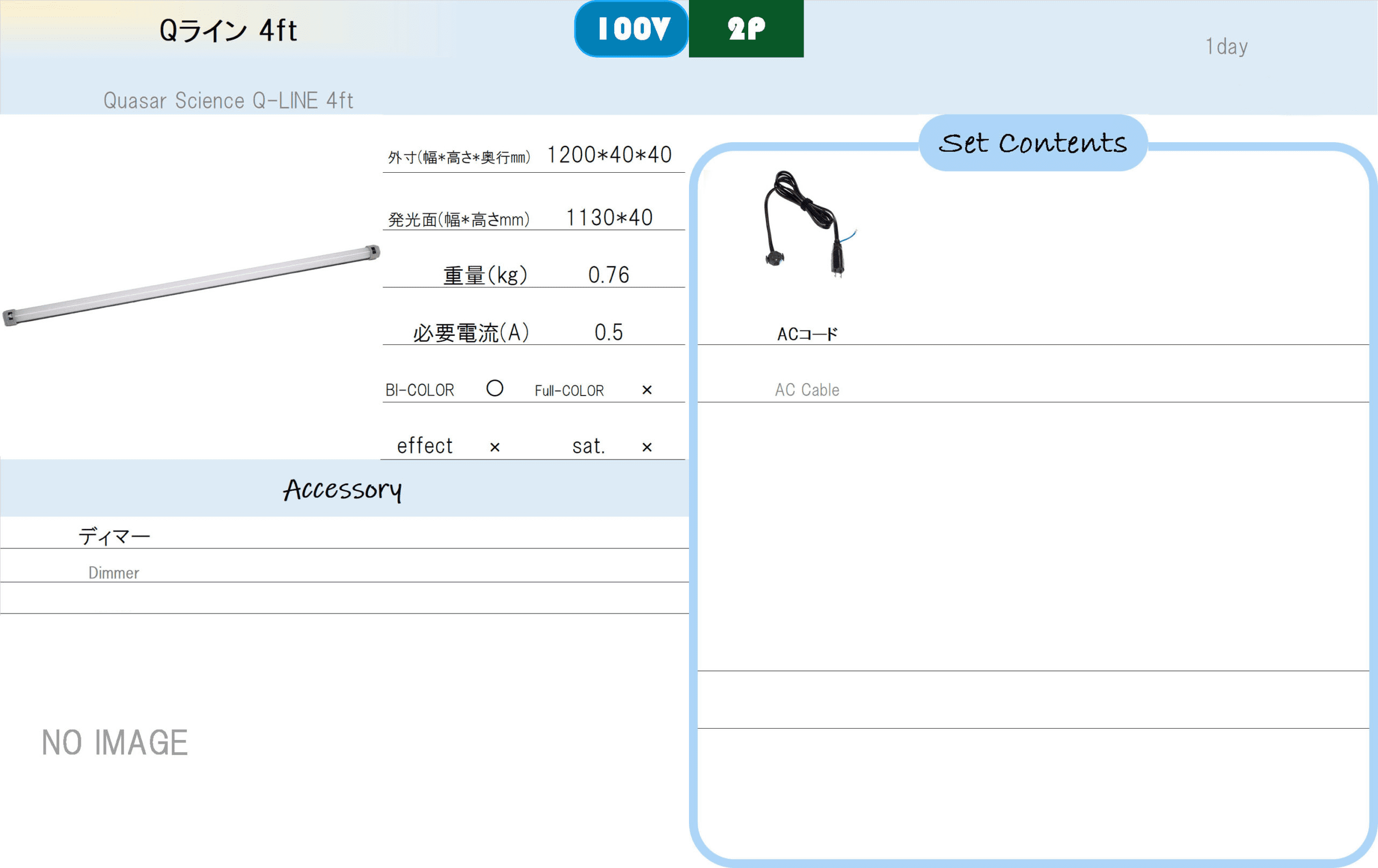The height and width of the screenshot is (868, 1378).
Task: Click the × mark beside sat.
Action: click(x=647, y=447)
